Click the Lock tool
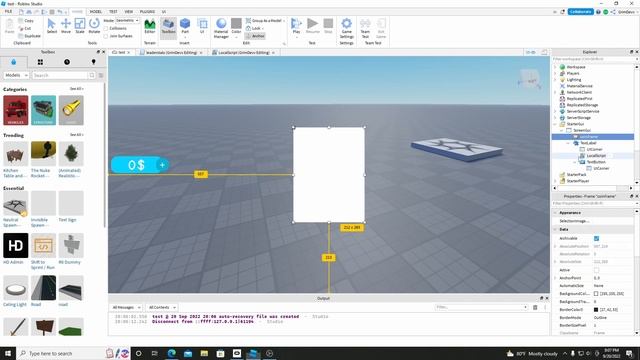Image resolution: width=640 pixels, height=360 pixels. 255,28
